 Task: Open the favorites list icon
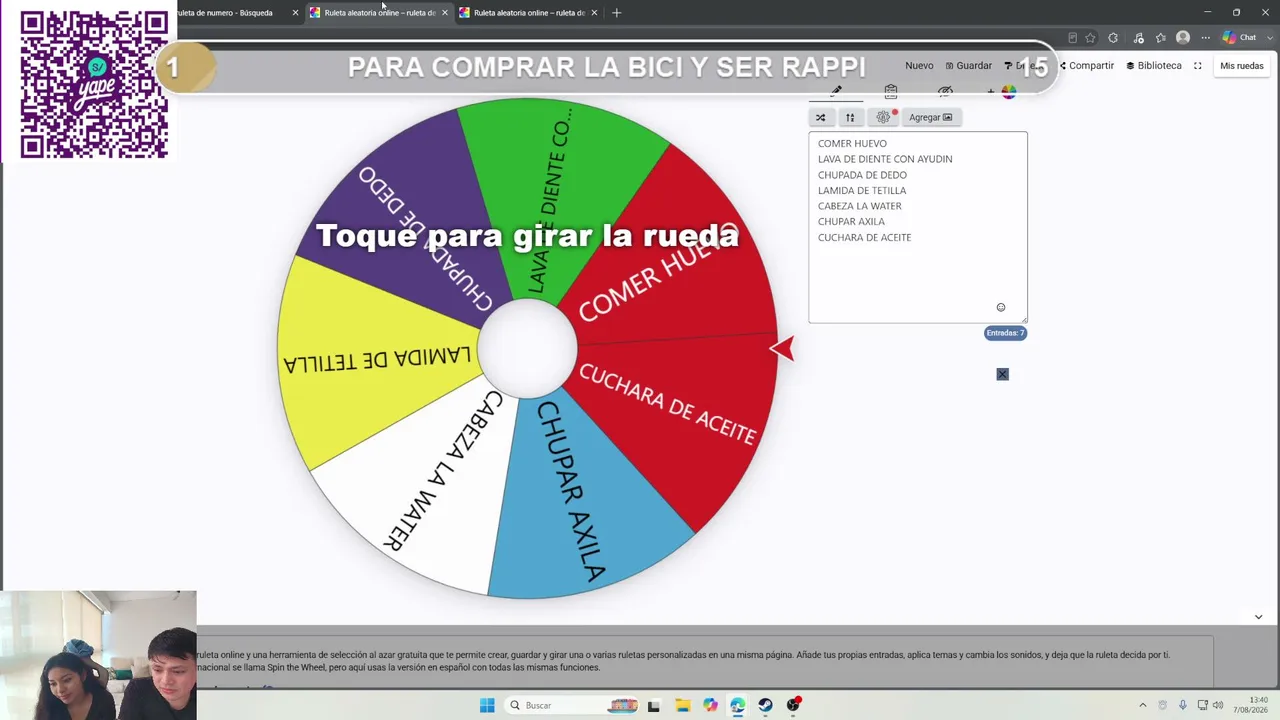point(1161,38)
